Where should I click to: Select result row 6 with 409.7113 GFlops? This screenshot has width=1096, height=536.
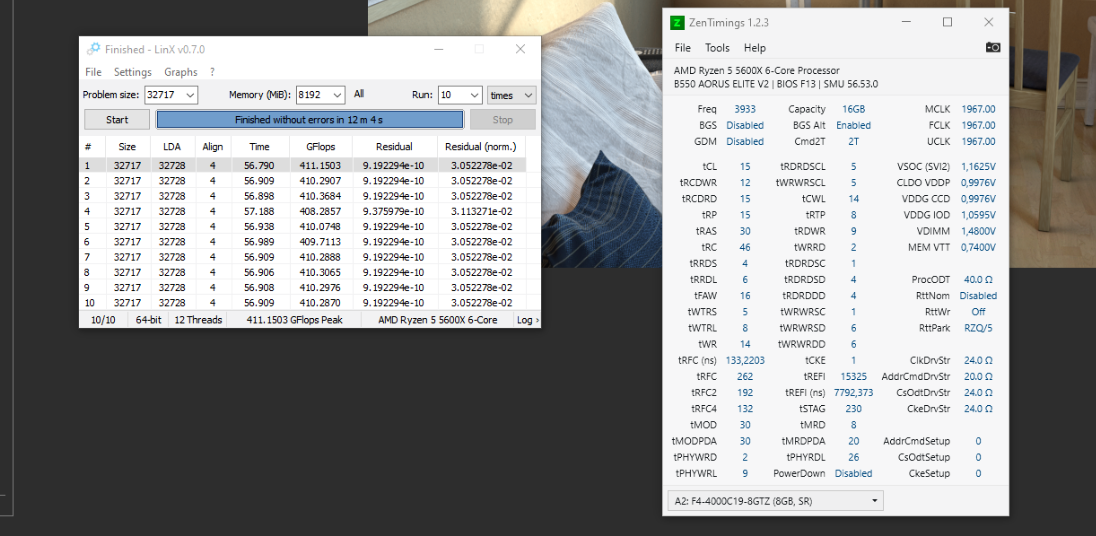tap(303, 242)
